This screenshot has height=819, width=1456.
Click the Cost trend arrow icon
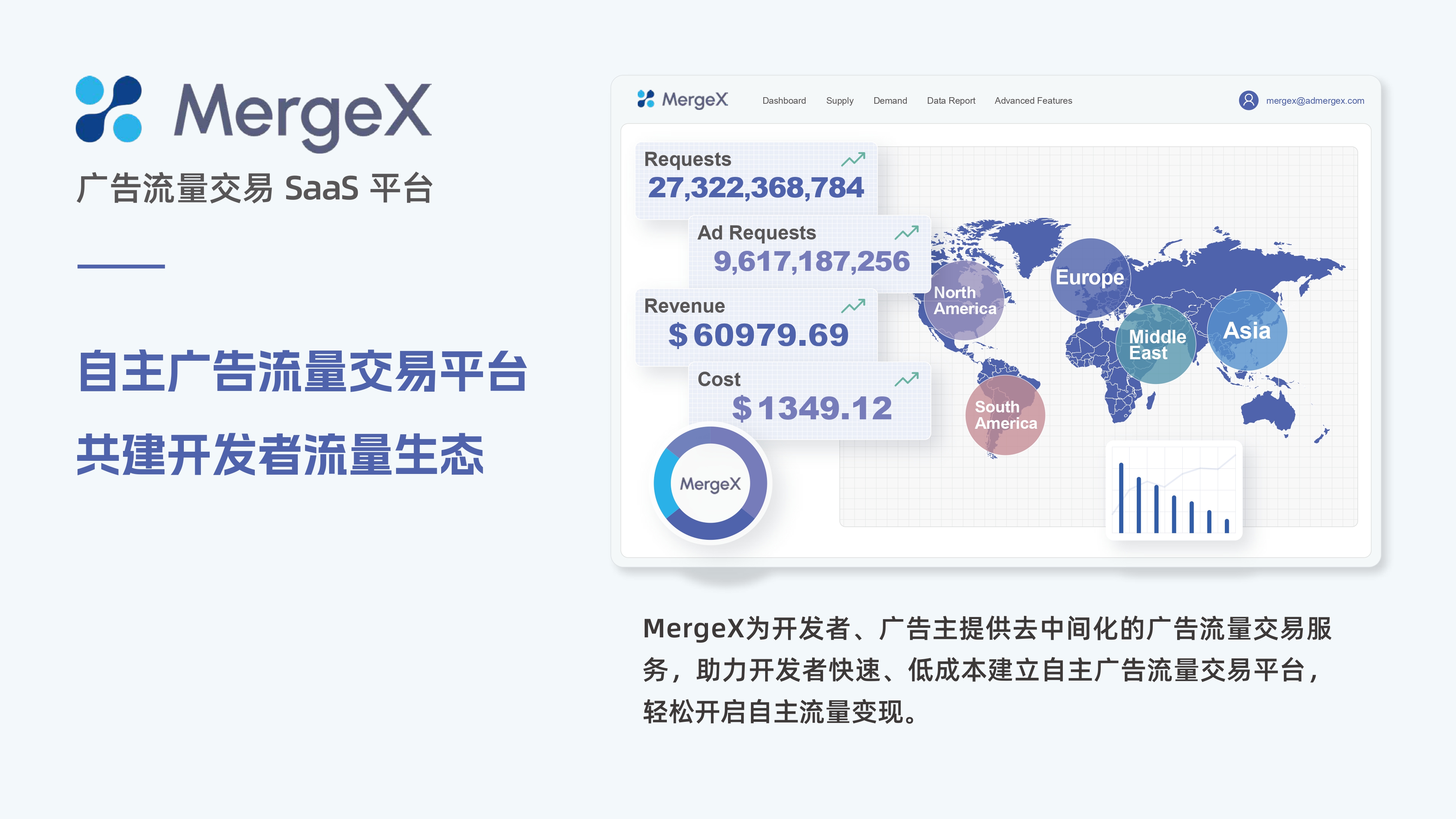pyautogui.click(x=907, y=379)
